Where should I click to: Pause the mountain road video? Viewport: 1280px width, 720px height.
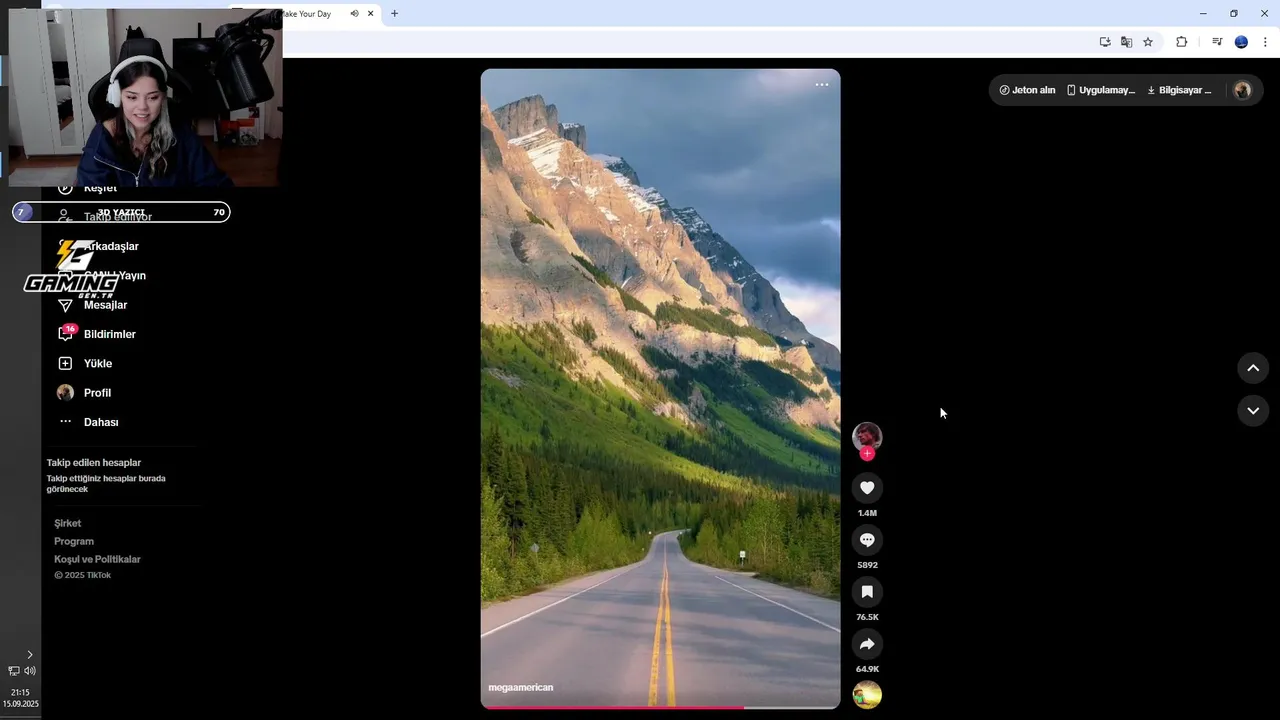coord(660,388)
